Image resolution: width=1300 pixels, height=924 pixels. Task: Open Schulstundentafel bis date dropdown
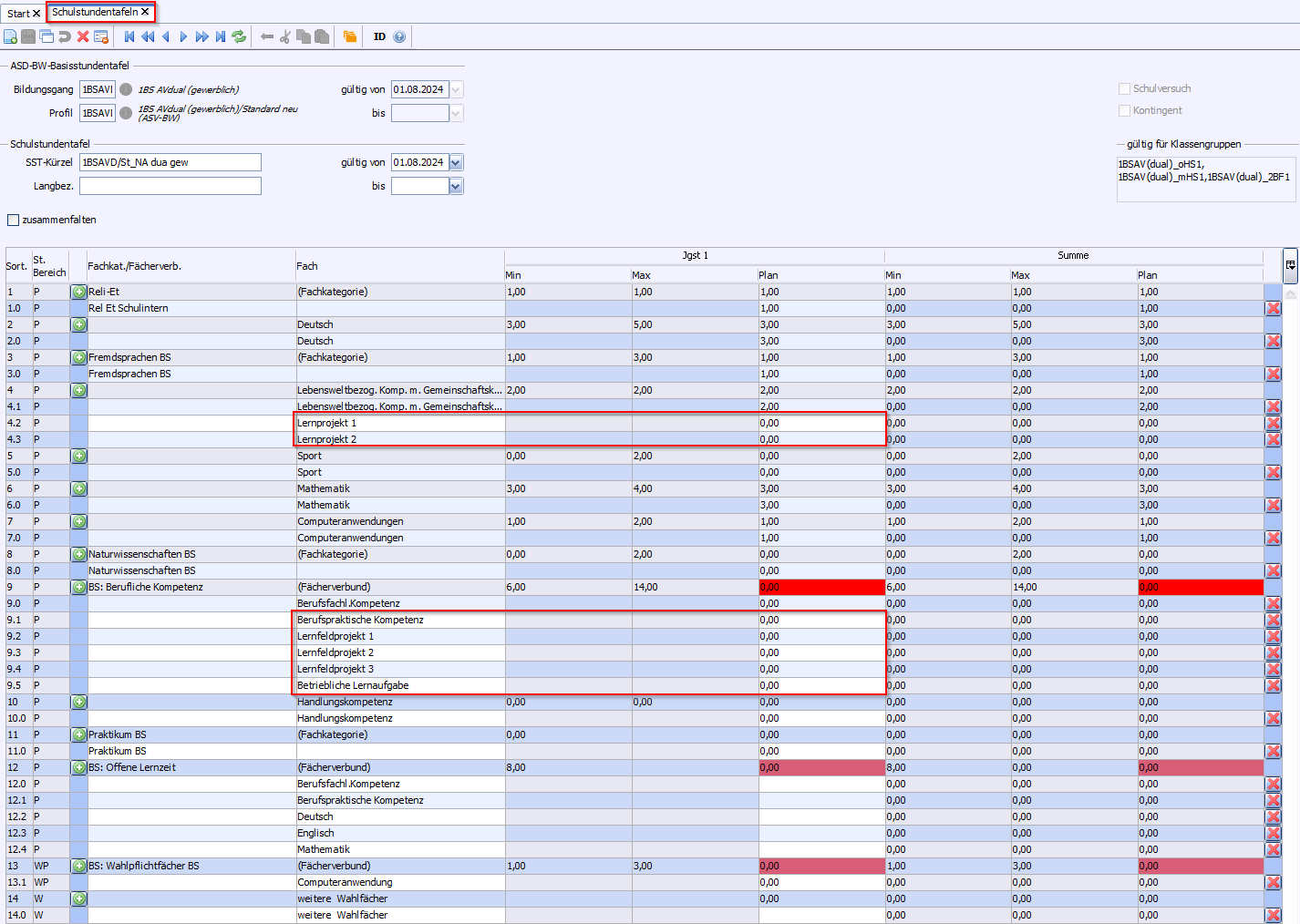coord(456,186)
